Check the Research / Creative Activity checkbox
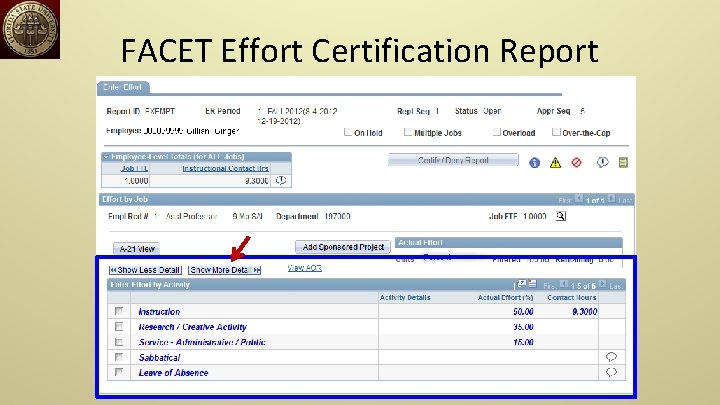The width and height of the screenshot is (720, 405). click(119, 326)
